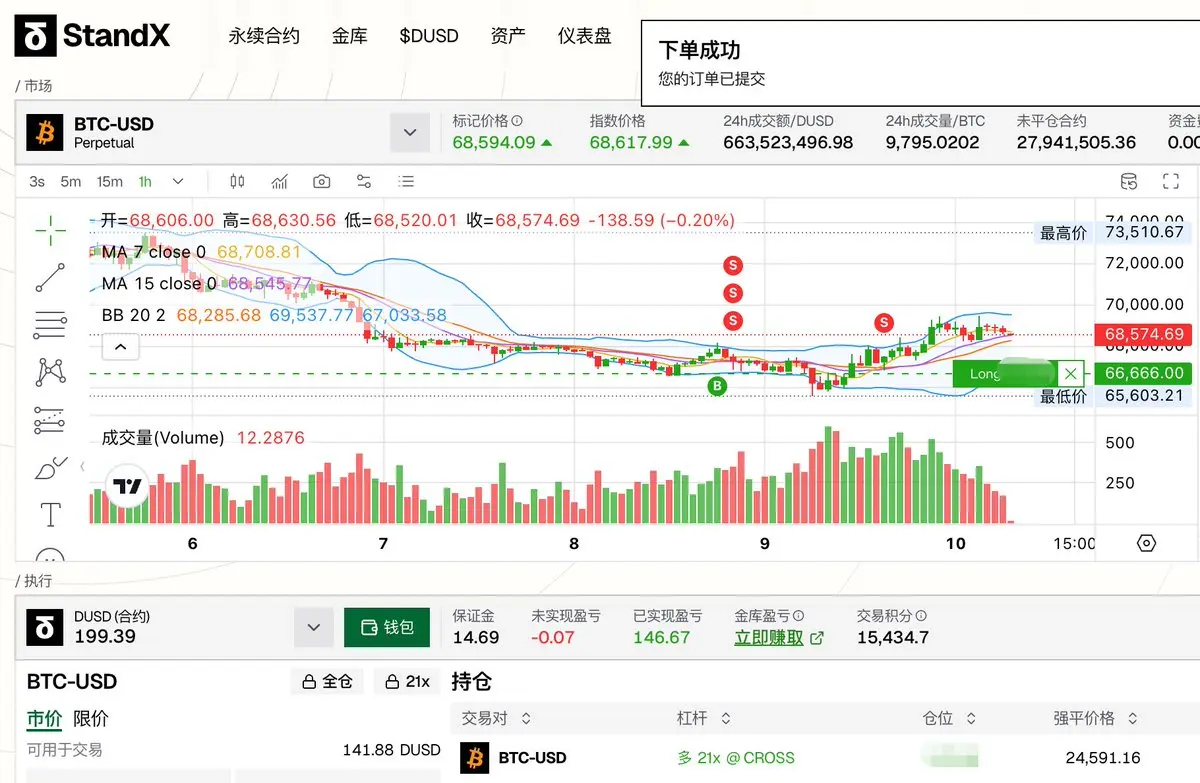Open the 金库 menu
The image size is (1200, 783).
pos(350,36)
